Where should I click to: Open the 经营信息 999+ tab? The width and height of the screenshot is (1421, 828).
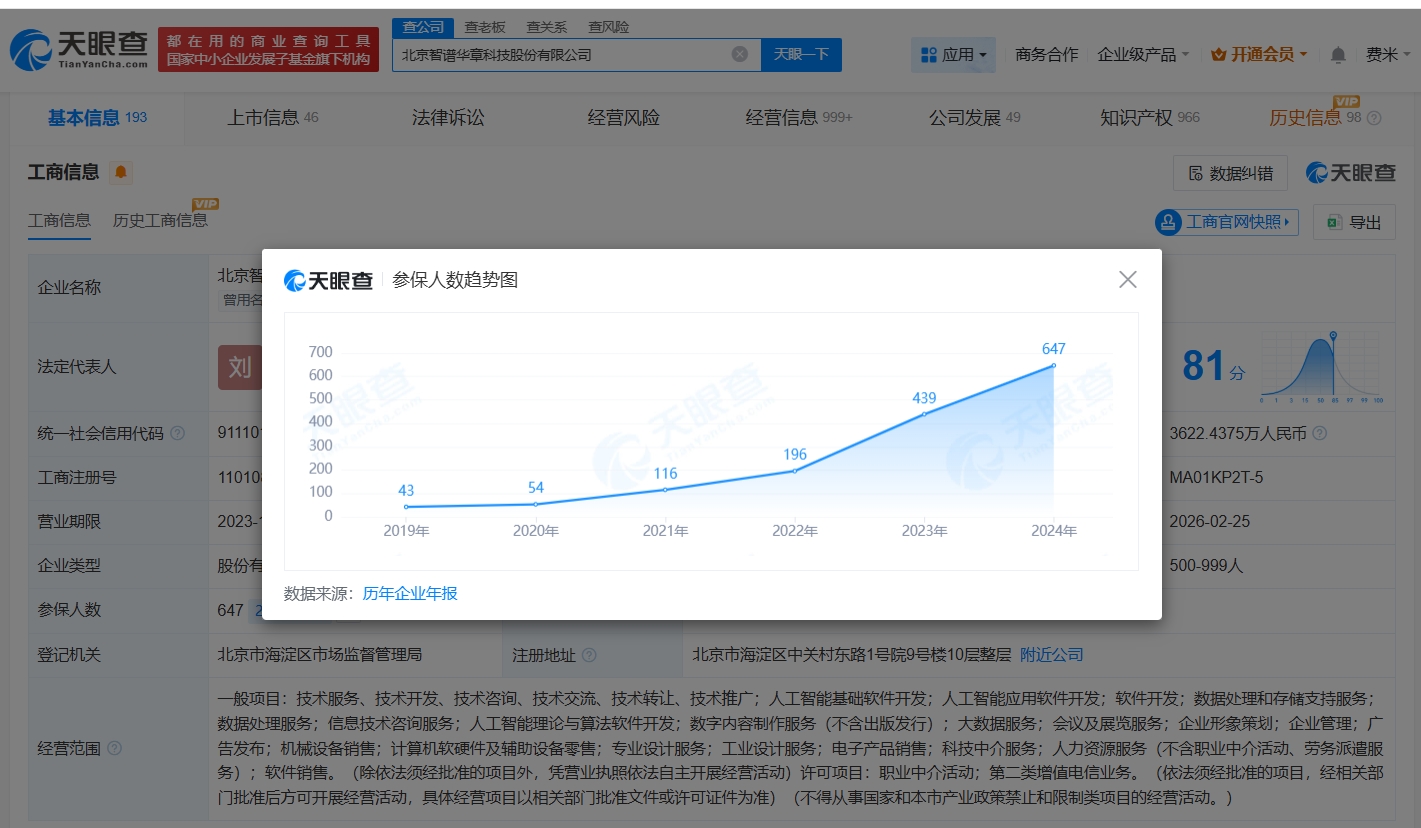coord(799,118)
